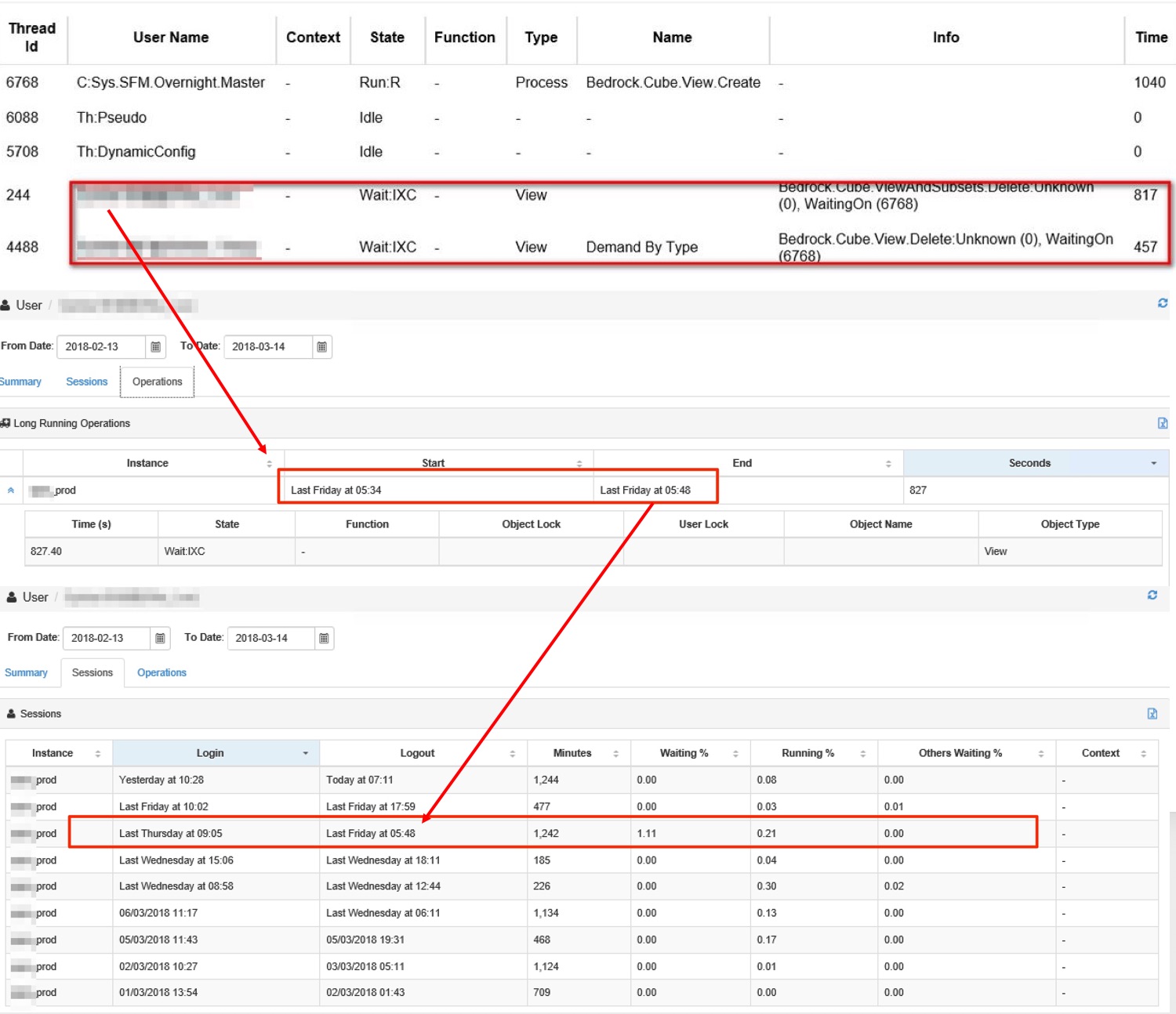Image resolution: width=1176 pixels, height=1014 pixels.
Task: Click User breadcrumb in first panel
Action: pos(28,305)
